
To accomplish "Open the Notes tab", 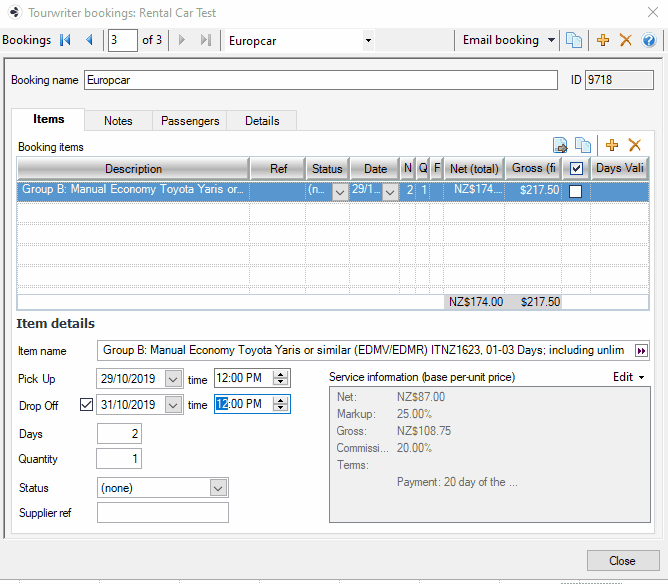I will 118,121.
